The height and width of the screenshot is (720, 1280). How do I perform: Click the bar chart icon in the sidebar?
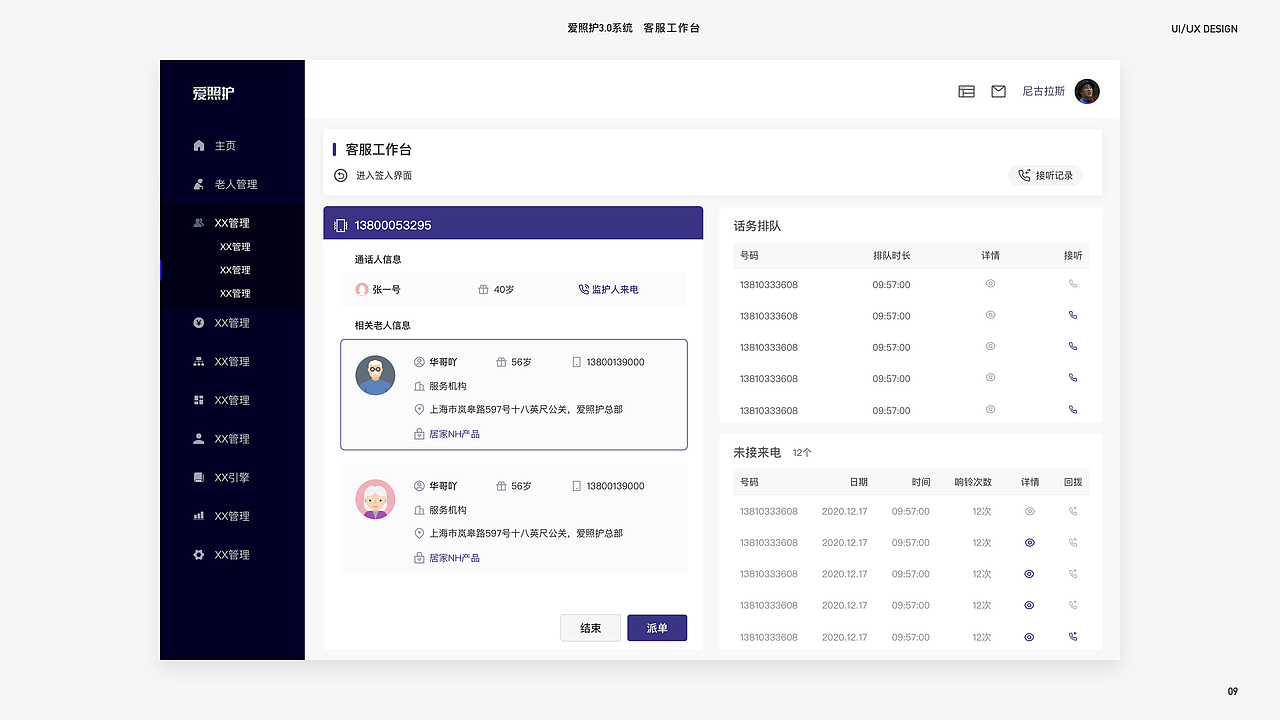tap(199, 515)
